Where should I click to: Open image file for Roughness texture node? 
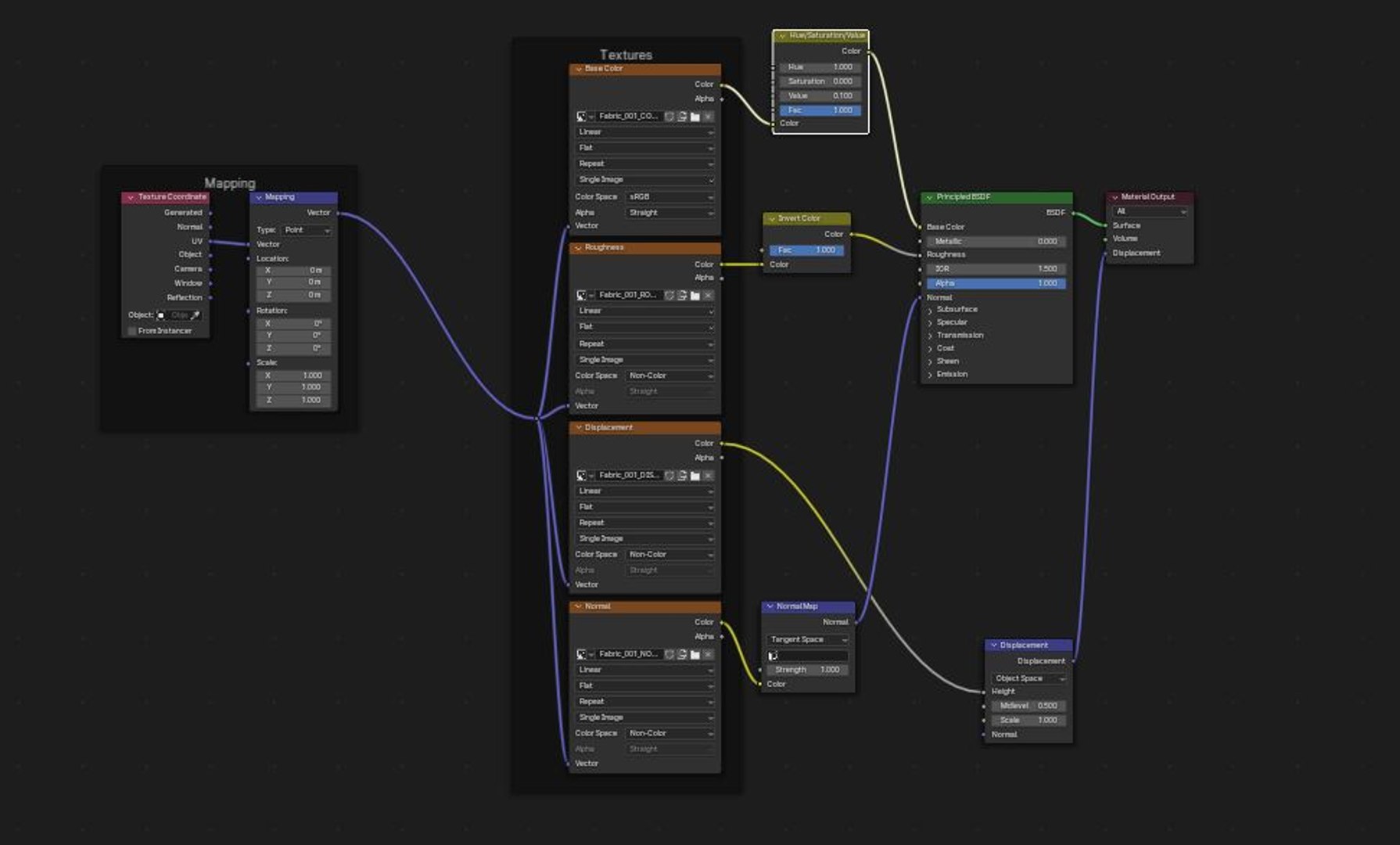point(695,296)
